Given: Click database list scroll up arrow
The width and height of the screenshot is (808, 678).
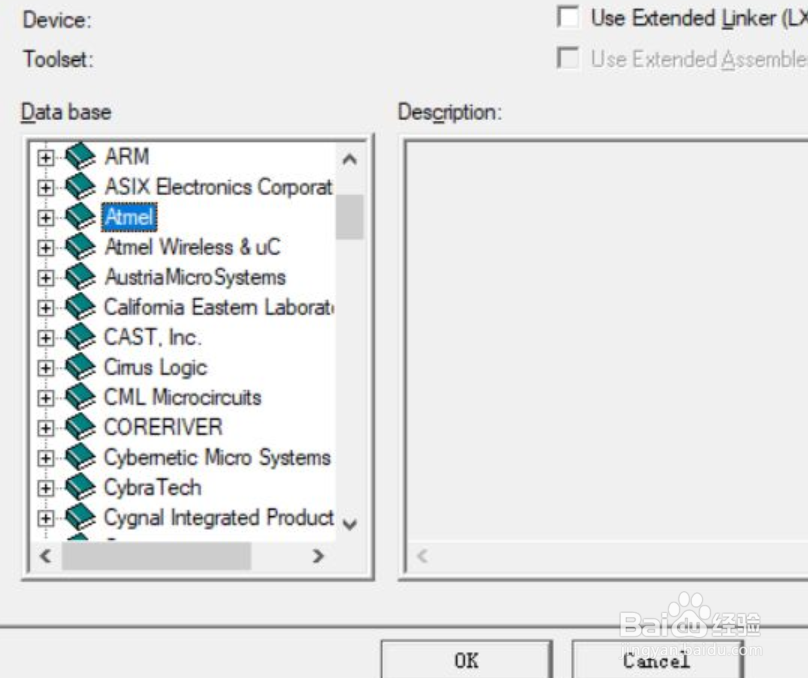Looking at the screenshot, I should tap(350, 159).
